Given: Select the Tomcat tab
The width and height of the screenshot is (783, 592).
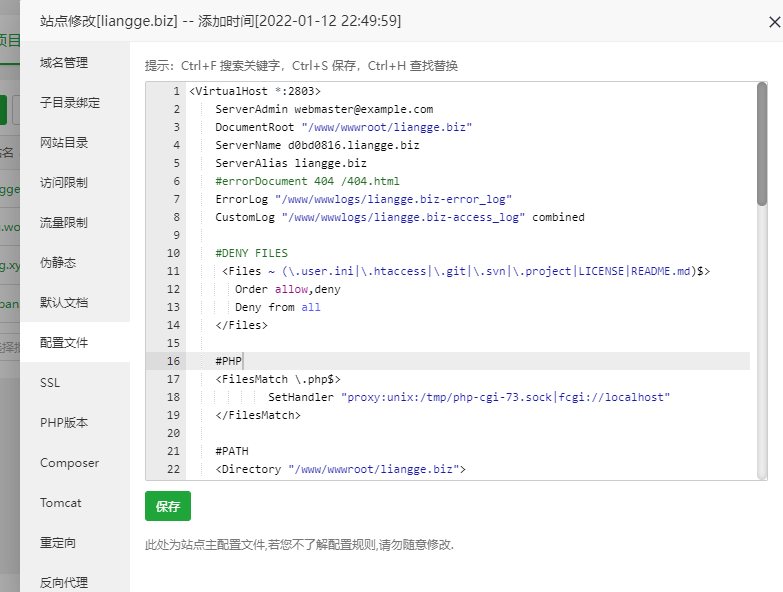Looking at the screenshot, I should (61, 503).
